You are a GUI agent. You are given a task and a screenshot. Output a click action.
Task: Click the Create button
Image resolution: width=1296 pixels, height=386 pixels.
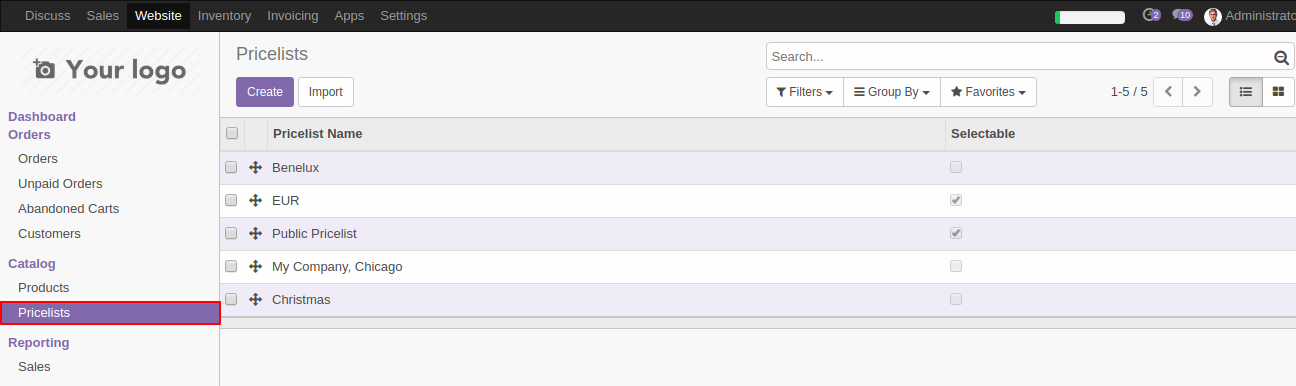coord(265,92)
